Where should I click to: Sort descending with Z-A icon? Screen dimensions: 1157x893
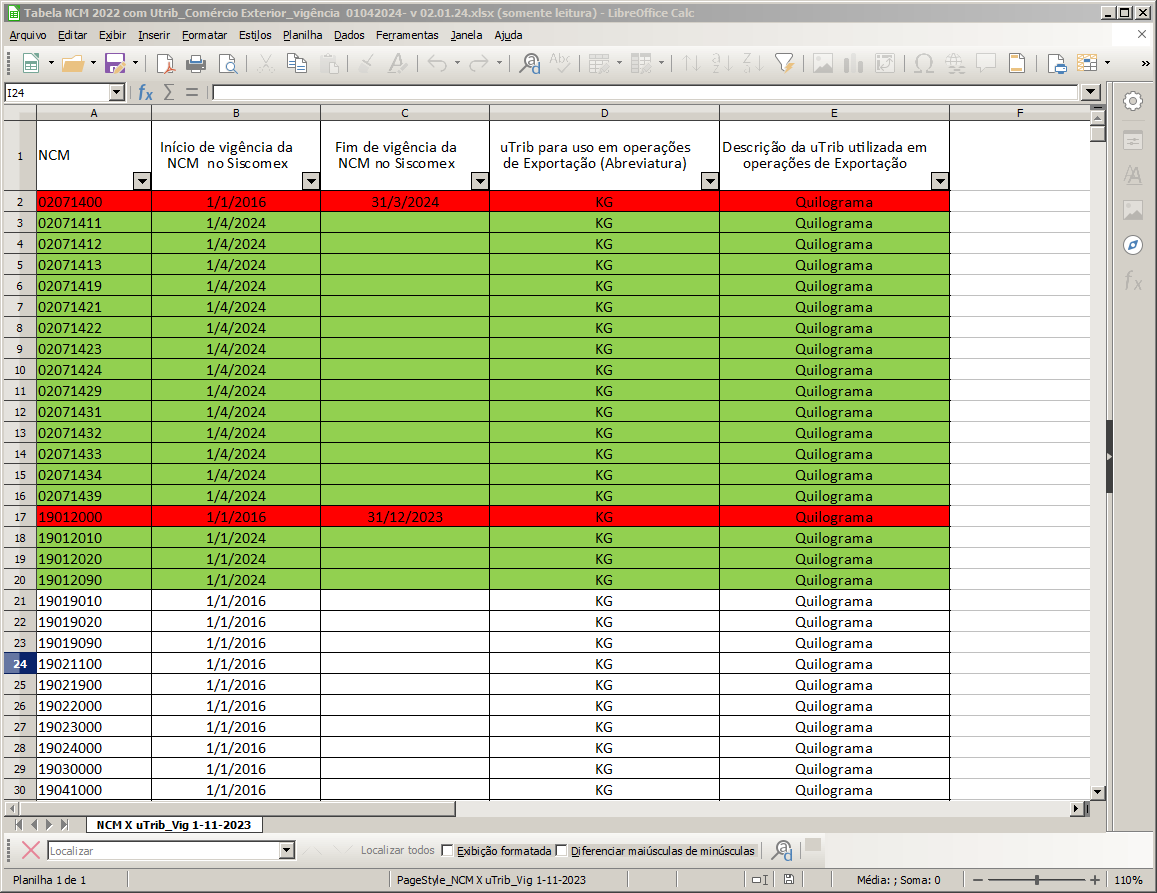point(753,63)
